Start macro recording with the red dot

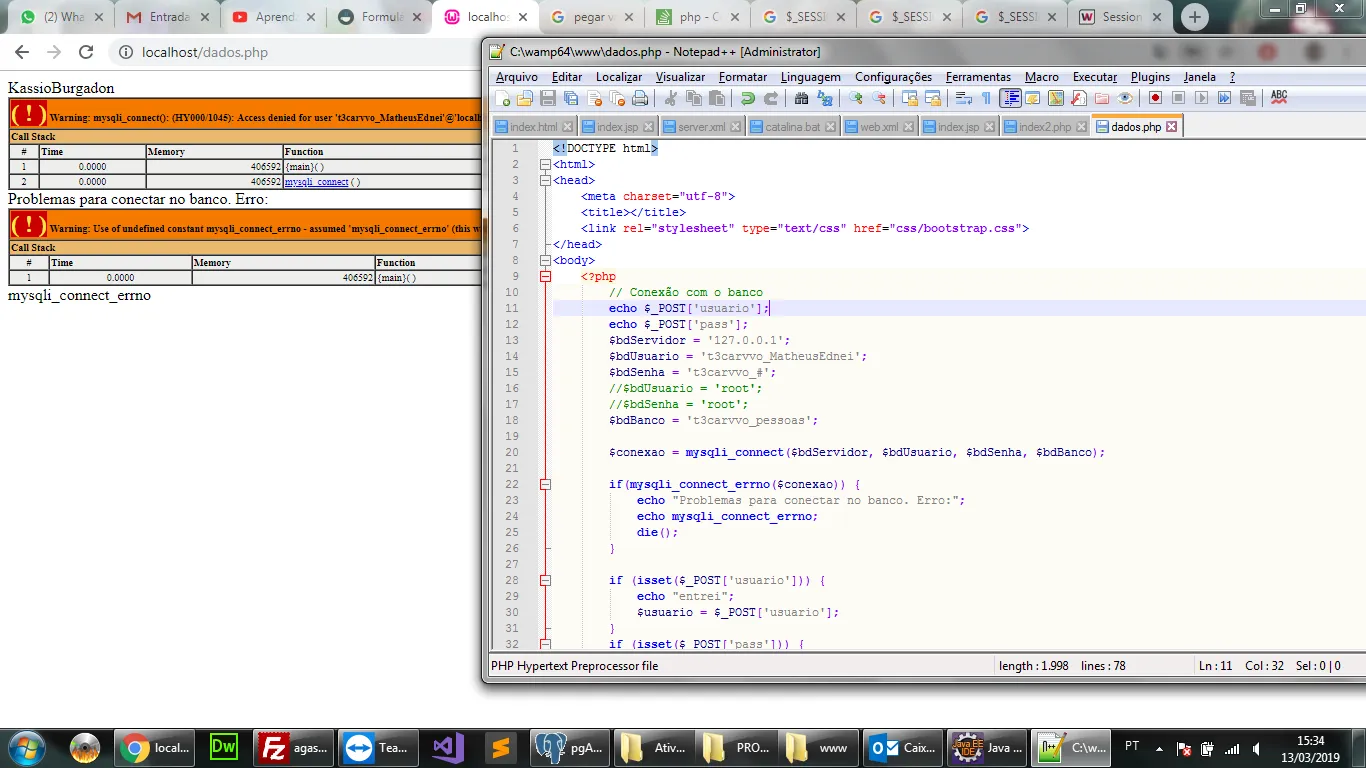pyautogui.click(x=1155, y=98)
